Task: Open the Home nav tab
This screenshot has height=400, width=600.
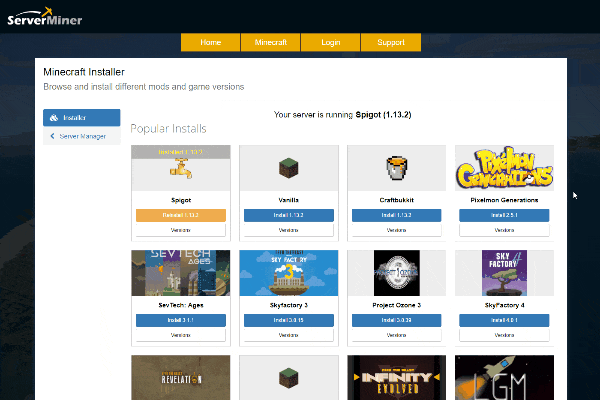Action: pos(210,42)
